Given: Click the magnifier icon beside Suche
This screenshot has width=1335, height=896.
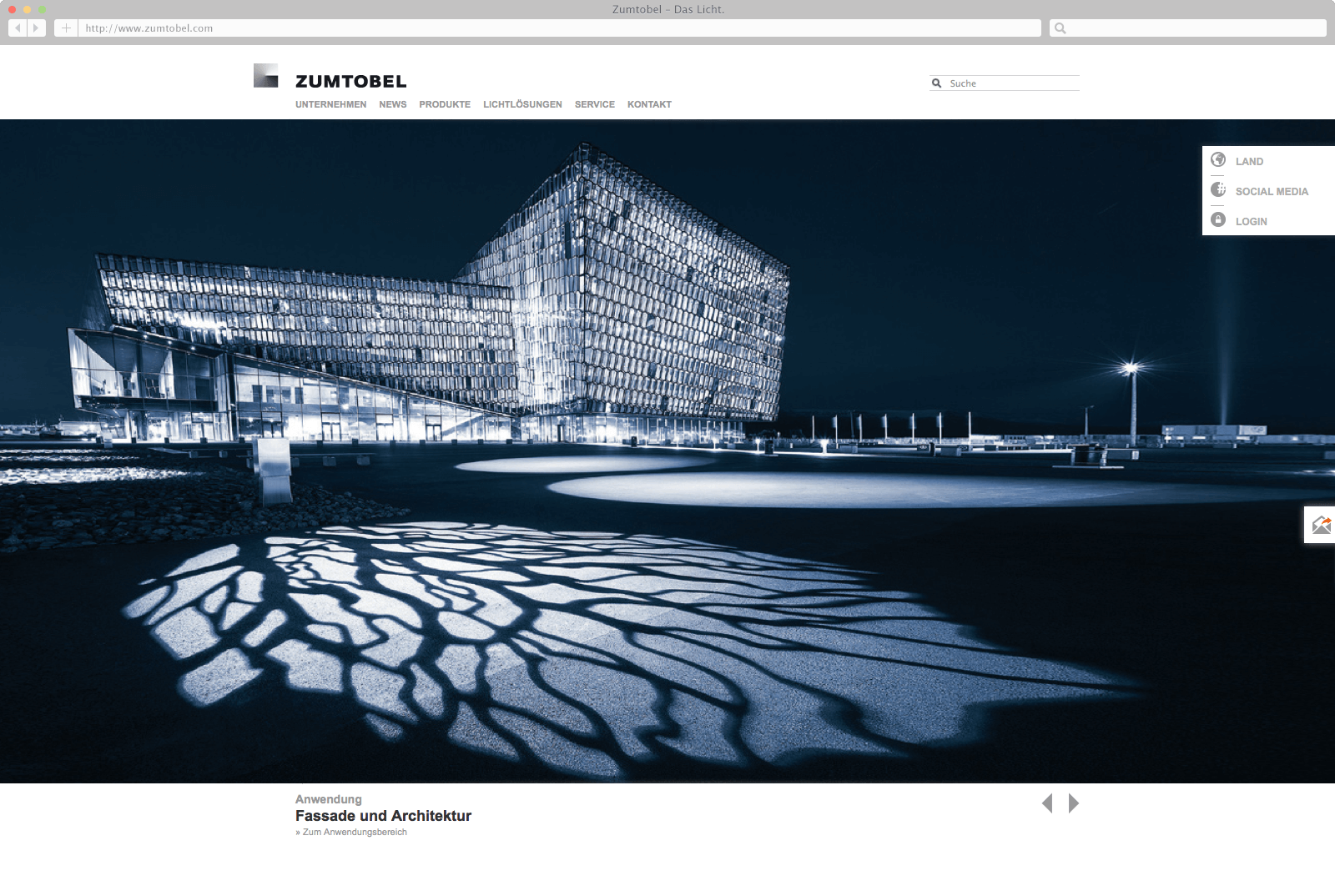Looking at the screenshot, I should 937,83.
